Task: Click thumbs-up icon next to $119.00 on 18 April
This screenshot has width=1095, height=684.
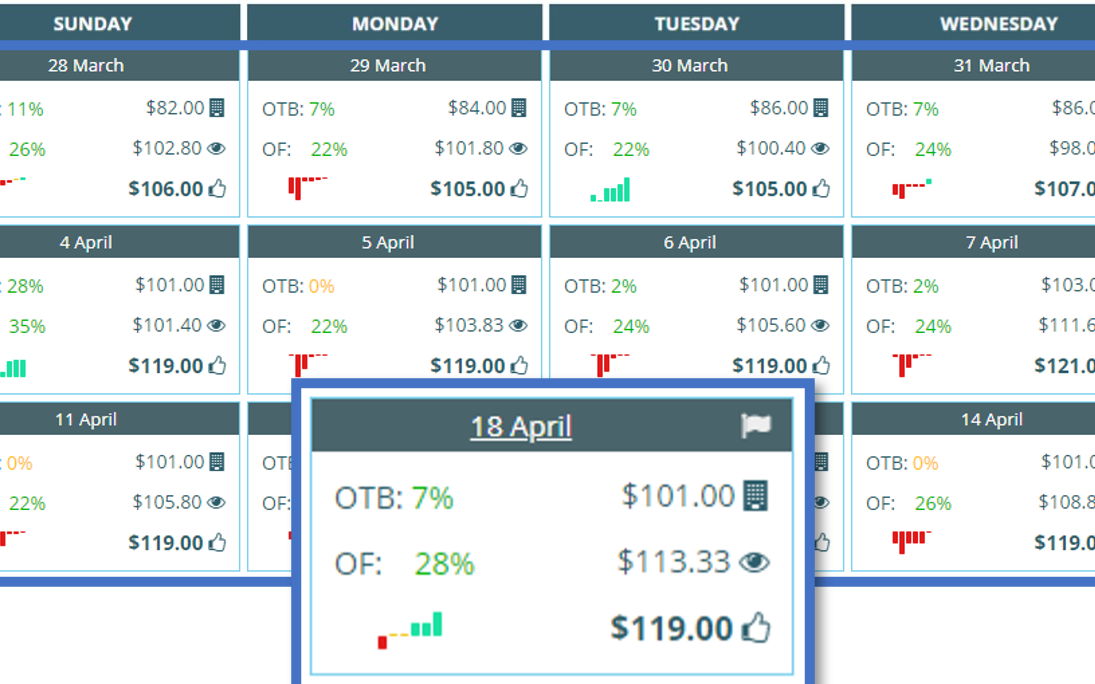Action: pyautogui.click(x=756, y=628)
